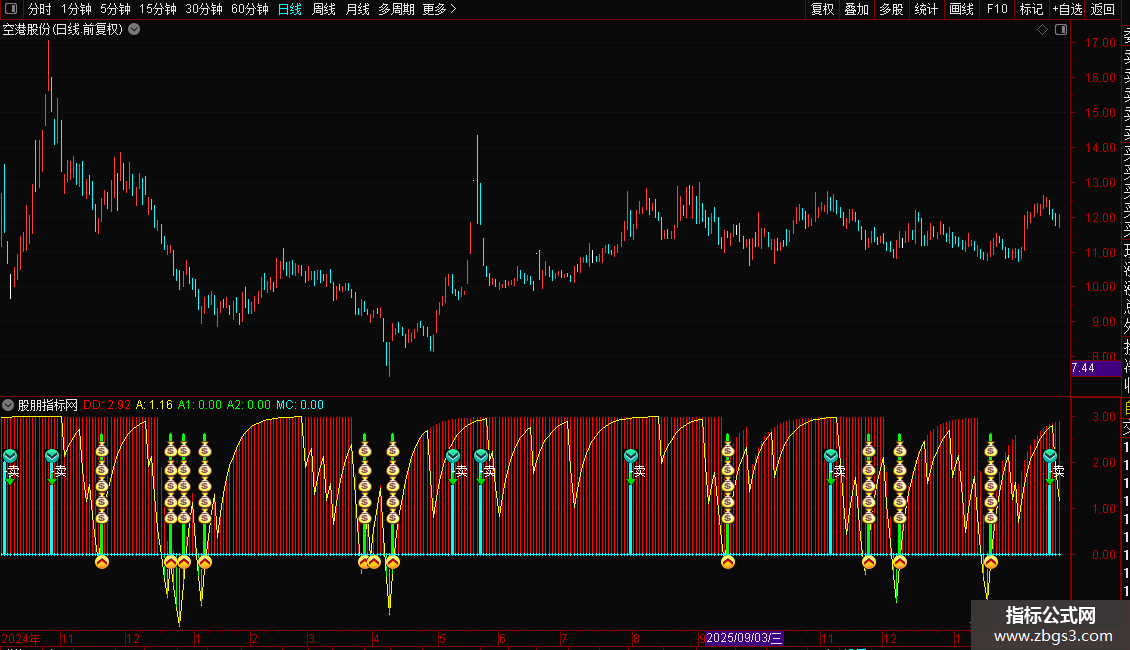This screenshot has height=650, width=1130.
Task: Click the leftmost 卖 sell signal marker
Action: pyautogui.click(x=12, y=471)
